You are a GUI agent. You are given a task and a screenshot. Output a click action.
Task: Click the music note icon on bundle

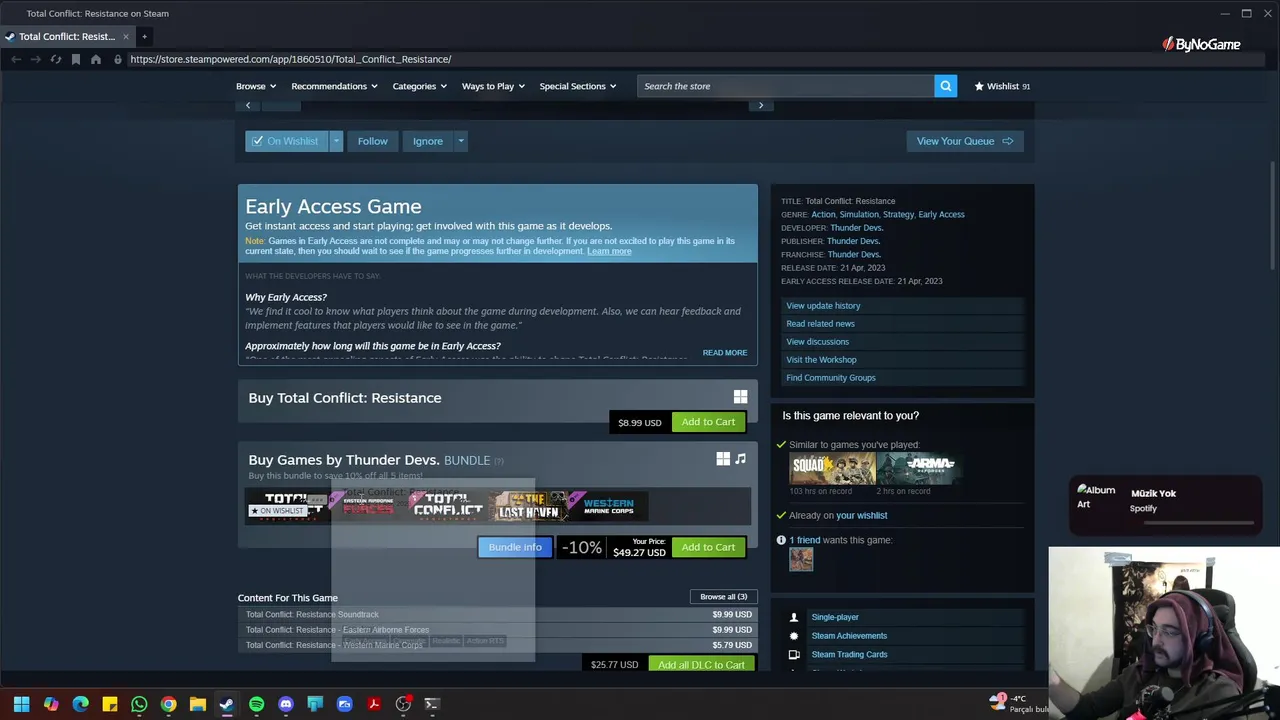[740, 459]
